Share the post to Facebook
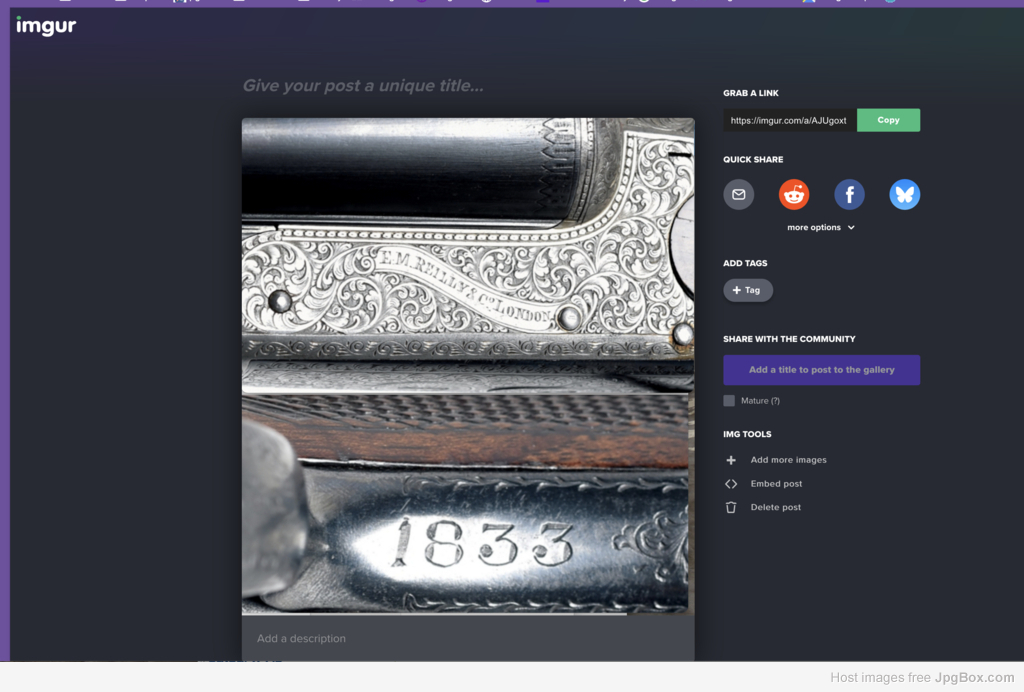1024x692 pixels. (850, 195)
